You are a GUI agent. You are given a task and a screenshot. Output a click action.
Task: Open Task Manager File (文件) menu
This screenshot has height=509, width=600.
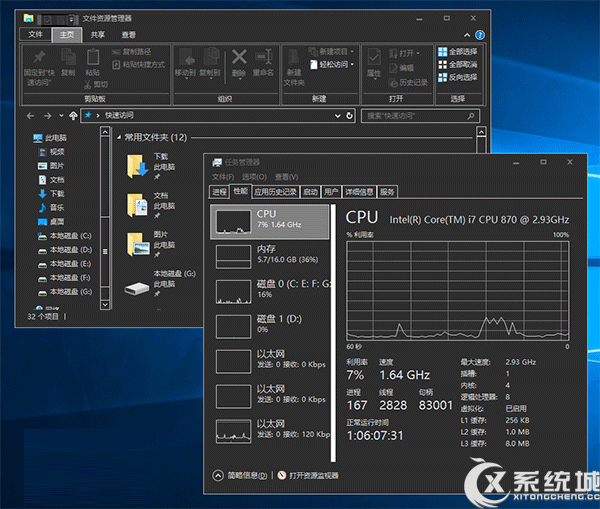223,177
